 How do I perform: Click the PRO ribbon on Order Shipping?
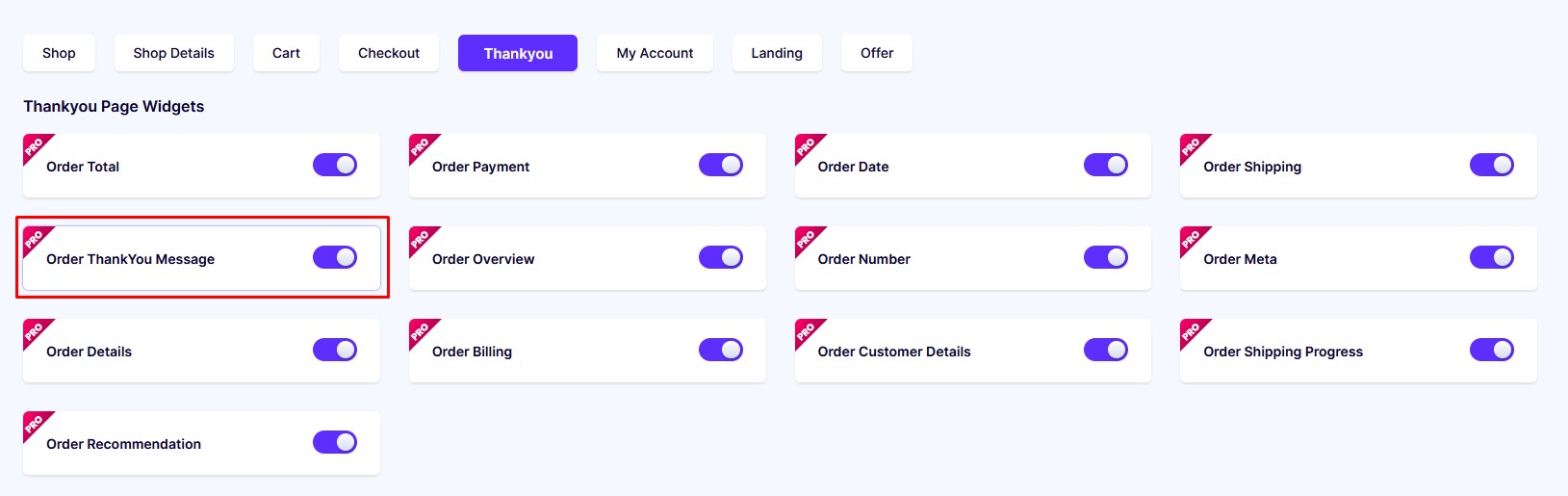point(1193,146)
